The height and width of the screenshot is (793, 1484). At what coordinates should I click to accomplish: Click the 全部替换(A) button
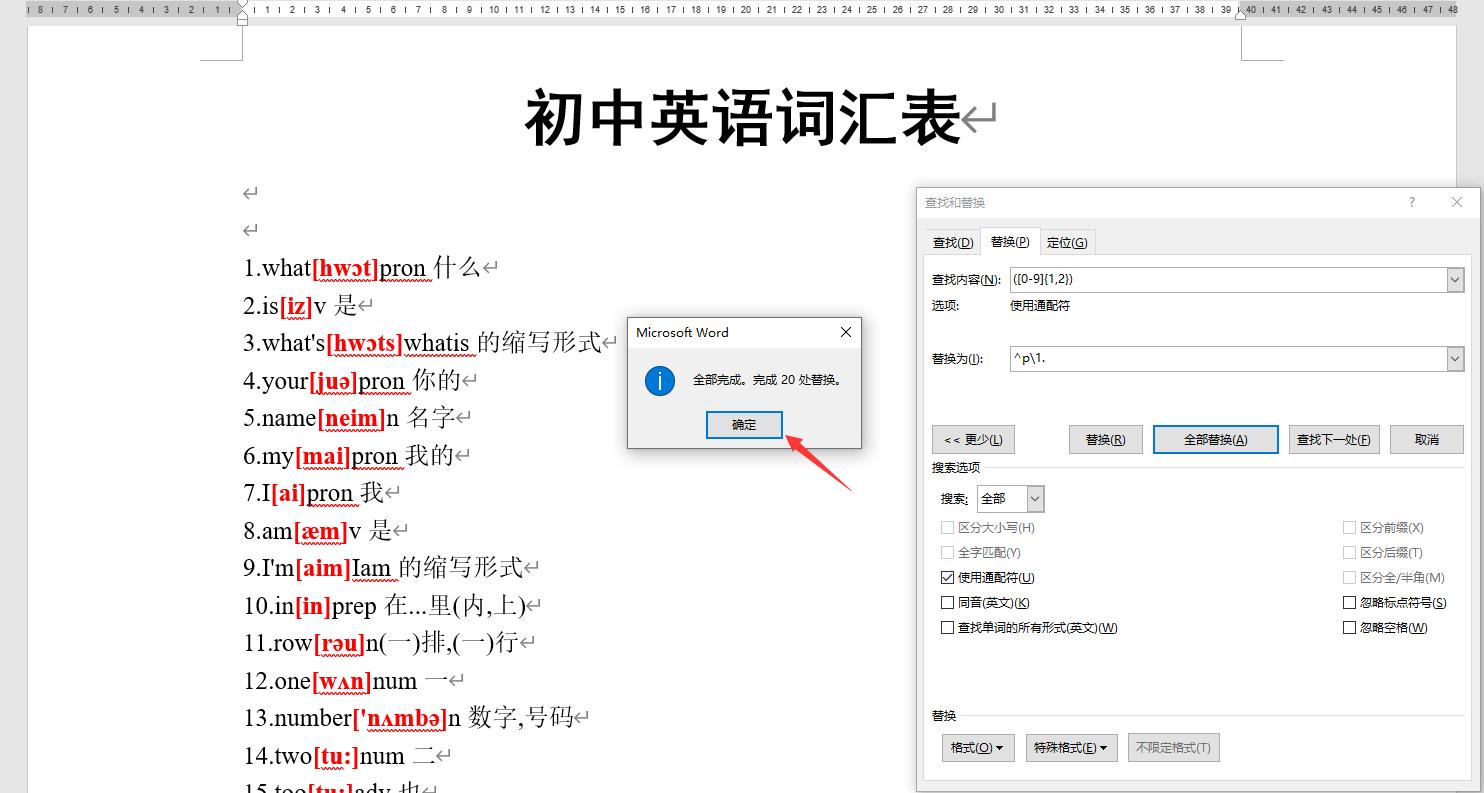tap(1215, 439)
